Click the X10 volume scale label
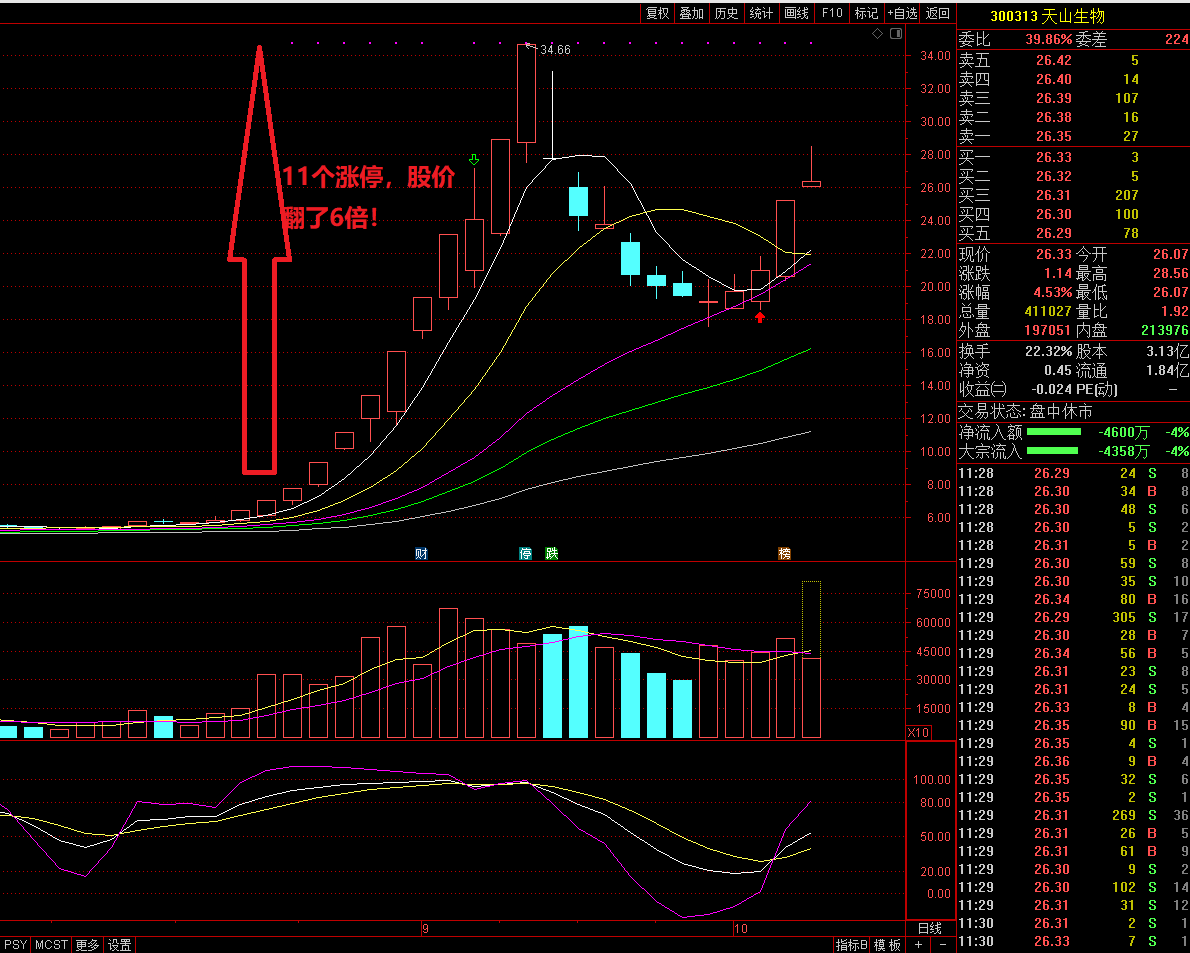The width and height of the screenshot is (1190, 953). pos(918,733)
